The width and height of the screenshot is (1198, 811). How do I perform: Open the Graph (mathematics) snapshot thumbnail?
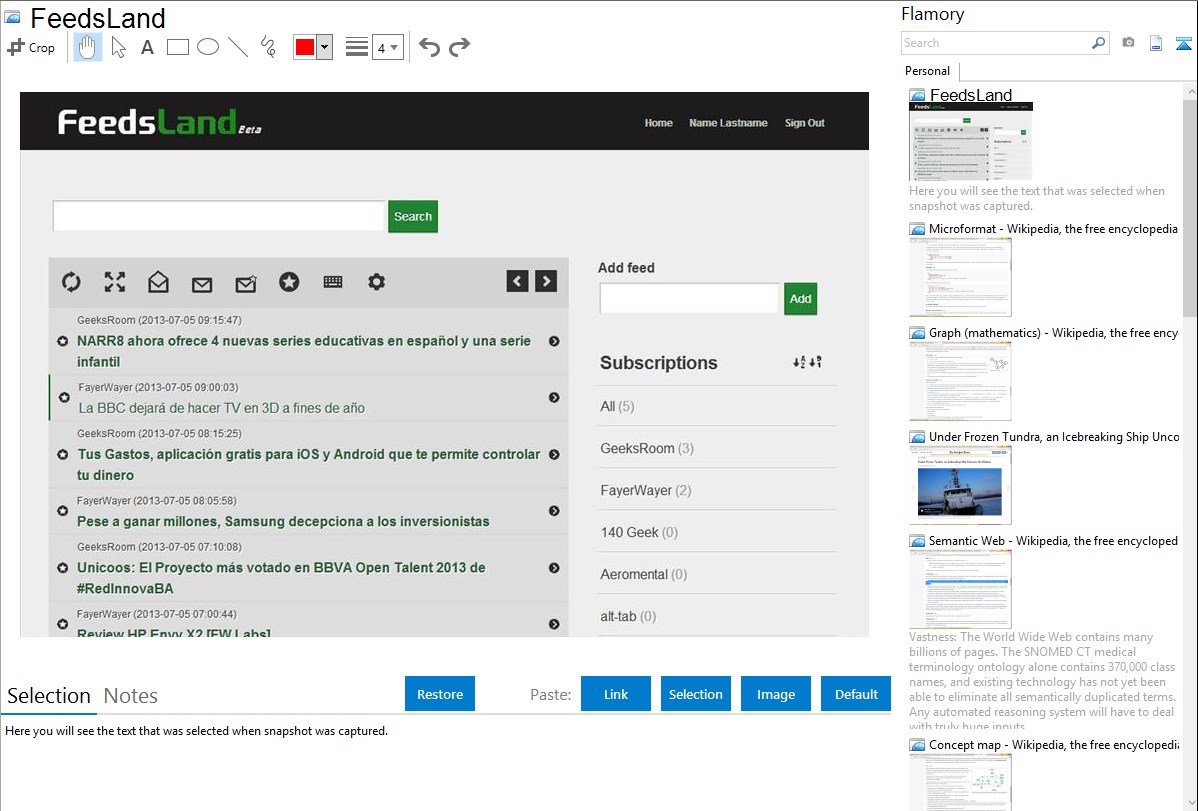960,381
